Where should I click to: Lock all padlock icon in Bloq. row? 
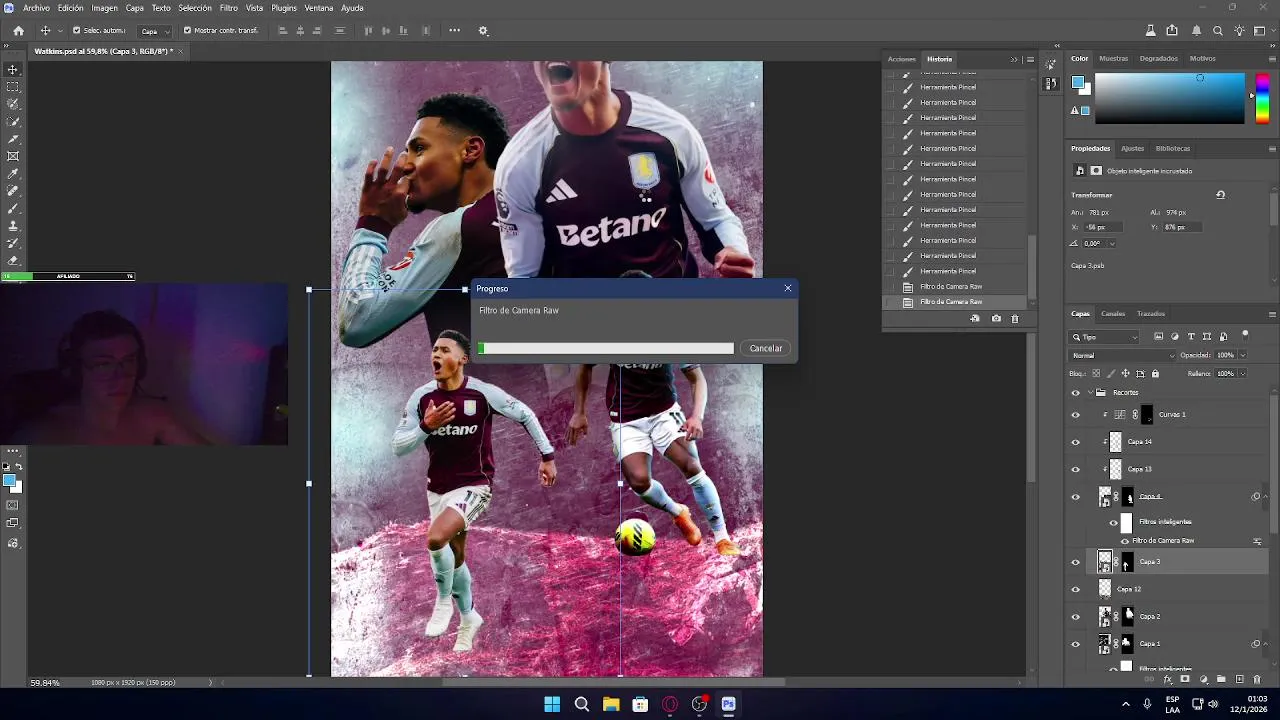[x=1155, y=373]
